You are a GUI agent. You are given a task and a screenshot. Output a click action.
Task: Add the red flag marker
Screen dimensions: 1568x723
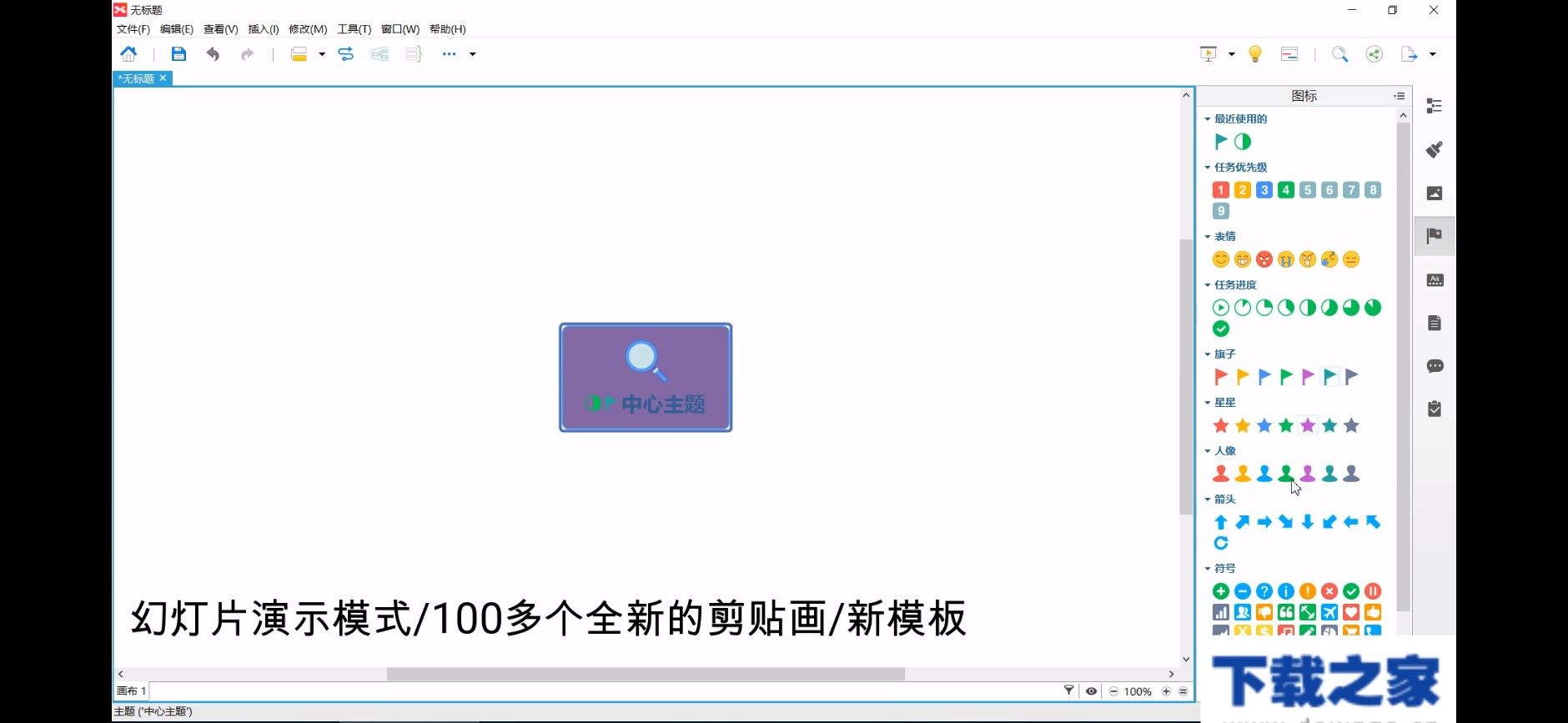pos(1221,377)
